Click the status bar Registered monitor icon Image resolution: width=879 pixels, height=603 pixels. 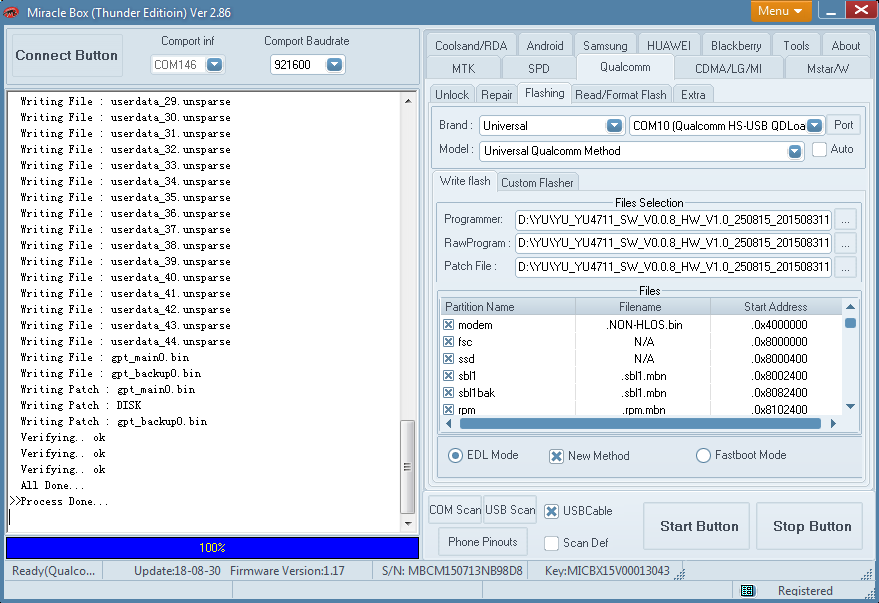(747, 591)
